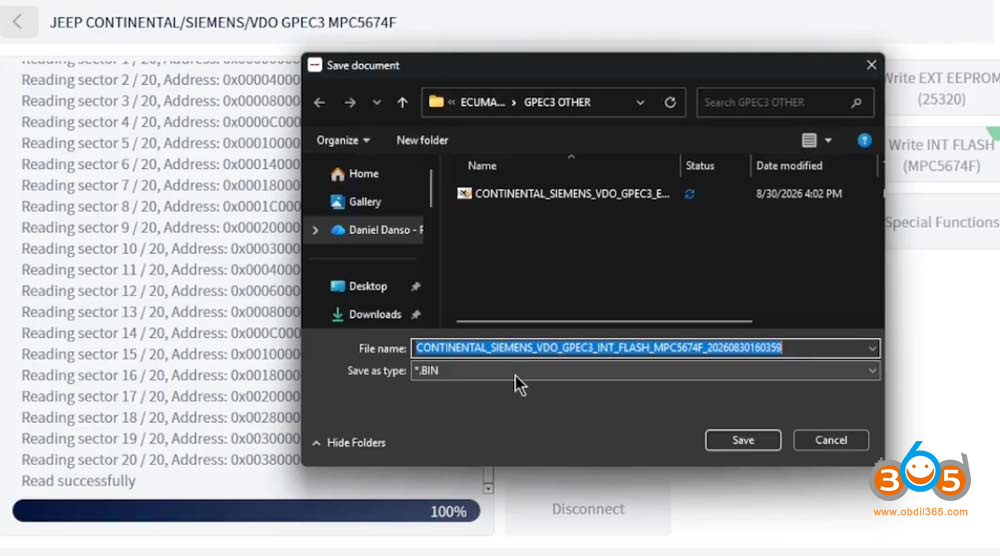
Task: Click the file list horizontal scrollbar
Action: [604, 321]
